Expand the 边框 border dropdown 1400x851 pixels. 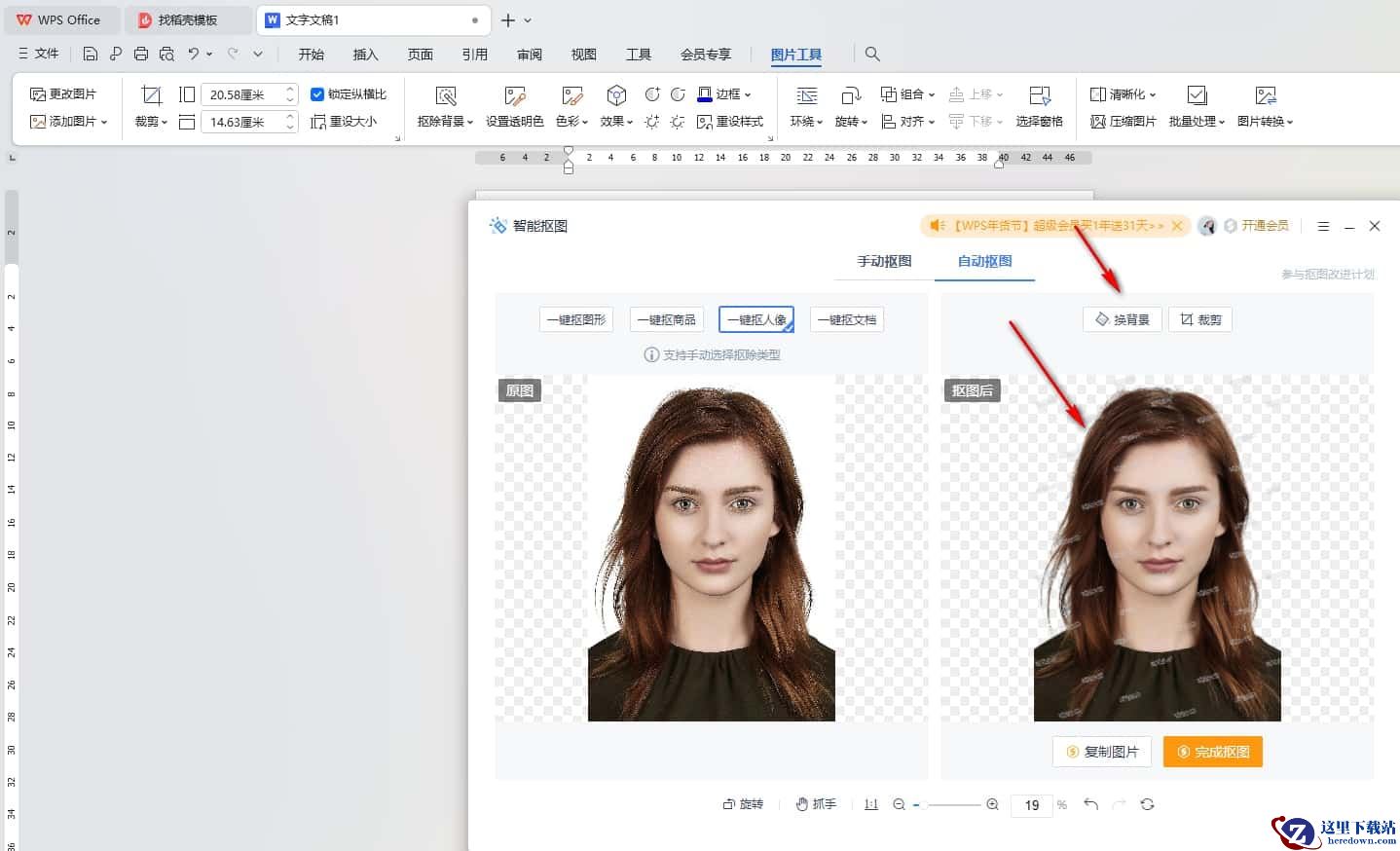[x=748, y=95]
